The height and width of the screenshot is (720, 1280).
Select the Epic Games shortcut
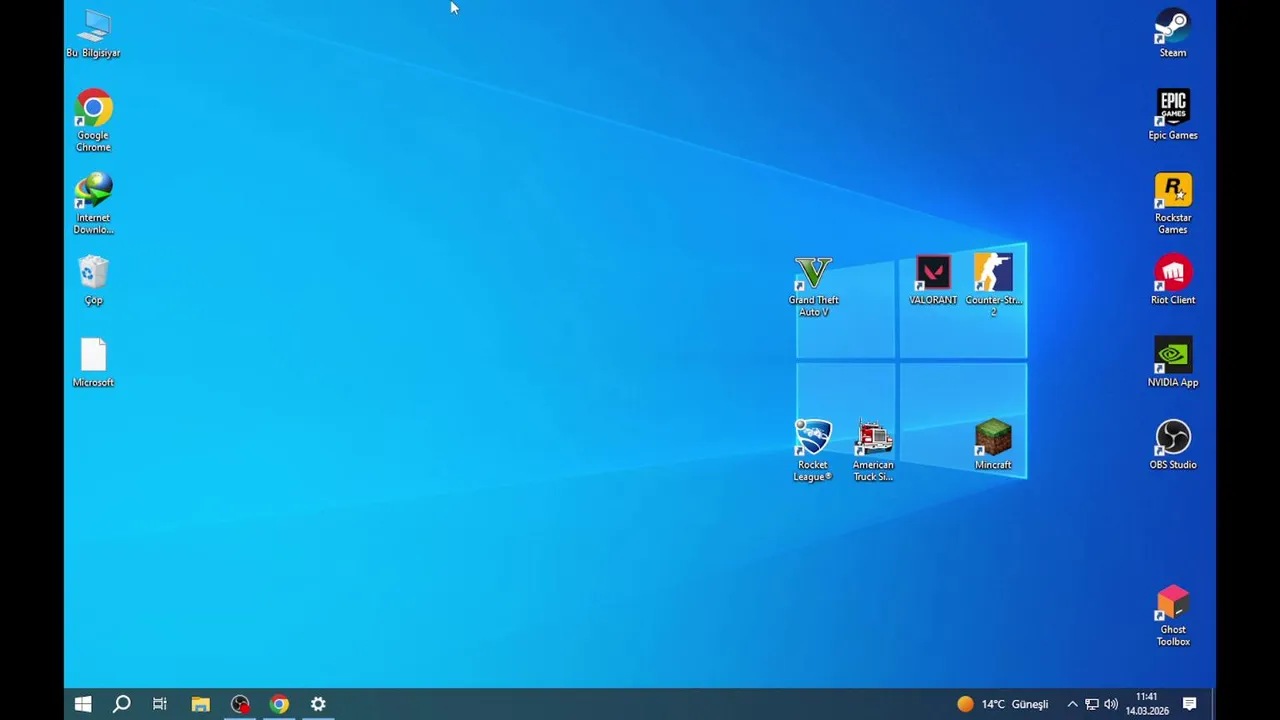(x=1173, y=115)
